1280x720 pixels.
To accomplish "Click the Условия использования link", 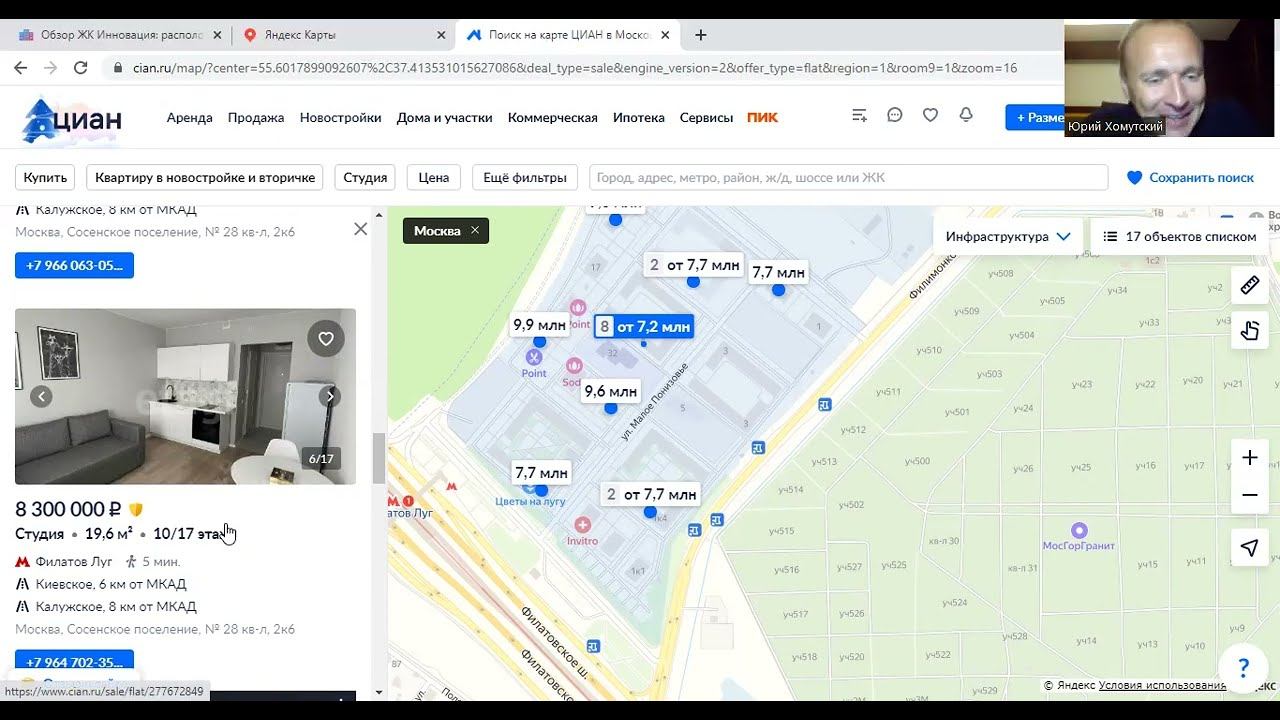I will coord(1162,685).
